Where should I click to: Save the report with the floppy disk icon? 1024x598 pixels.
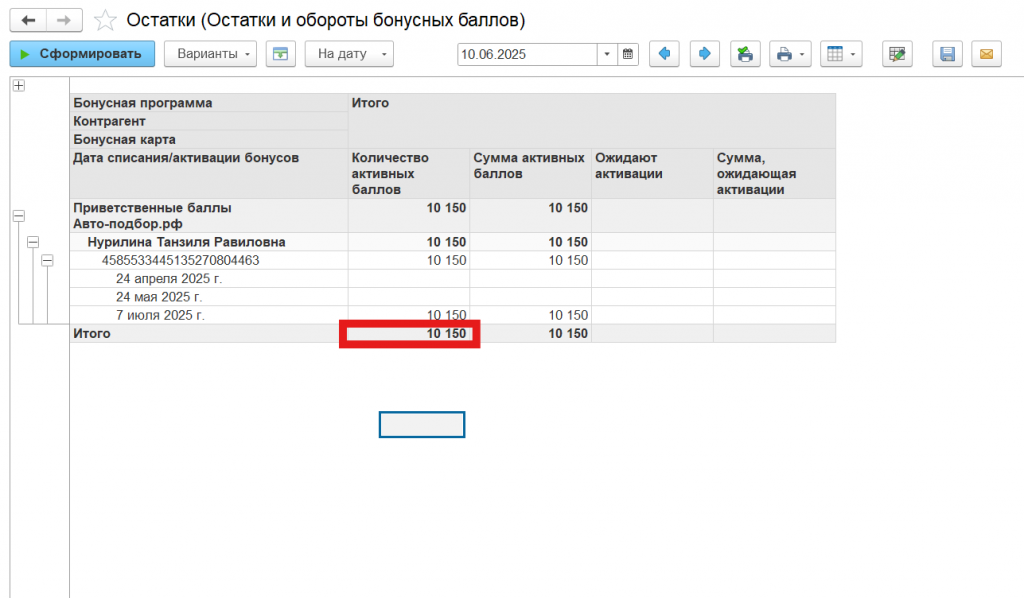(948, 54)
